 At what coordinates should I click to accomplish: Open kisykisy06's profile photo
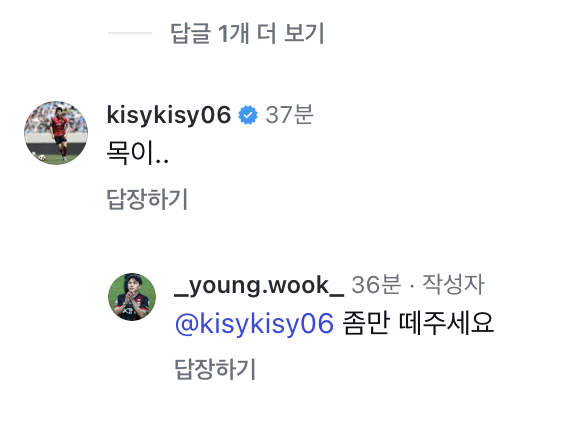point(56,133)
